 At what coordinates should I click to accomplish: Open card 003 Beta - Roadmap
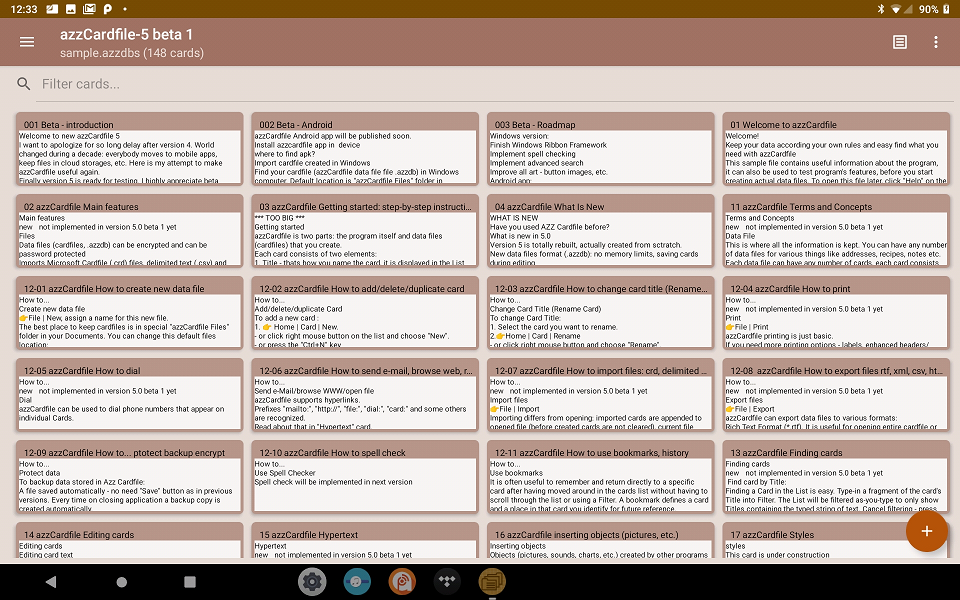(601, 148)
